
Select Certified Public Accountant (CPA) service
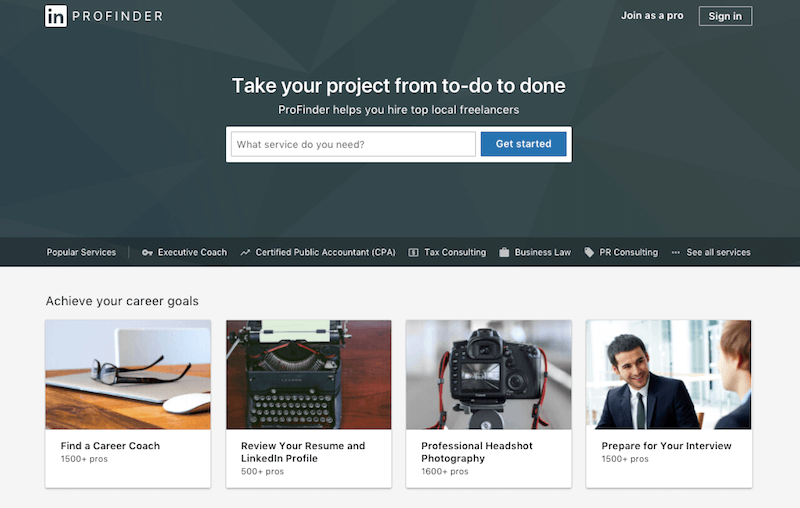[326, 252]
